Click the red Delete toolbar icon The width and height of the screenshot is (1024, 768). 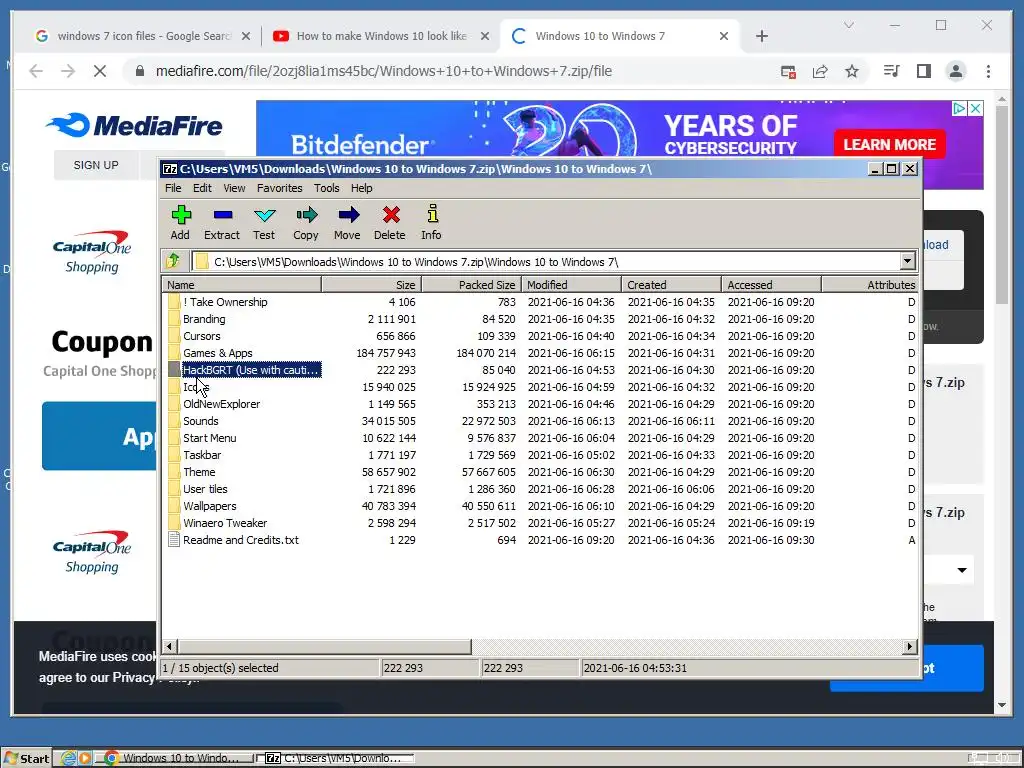pos(390,223)
